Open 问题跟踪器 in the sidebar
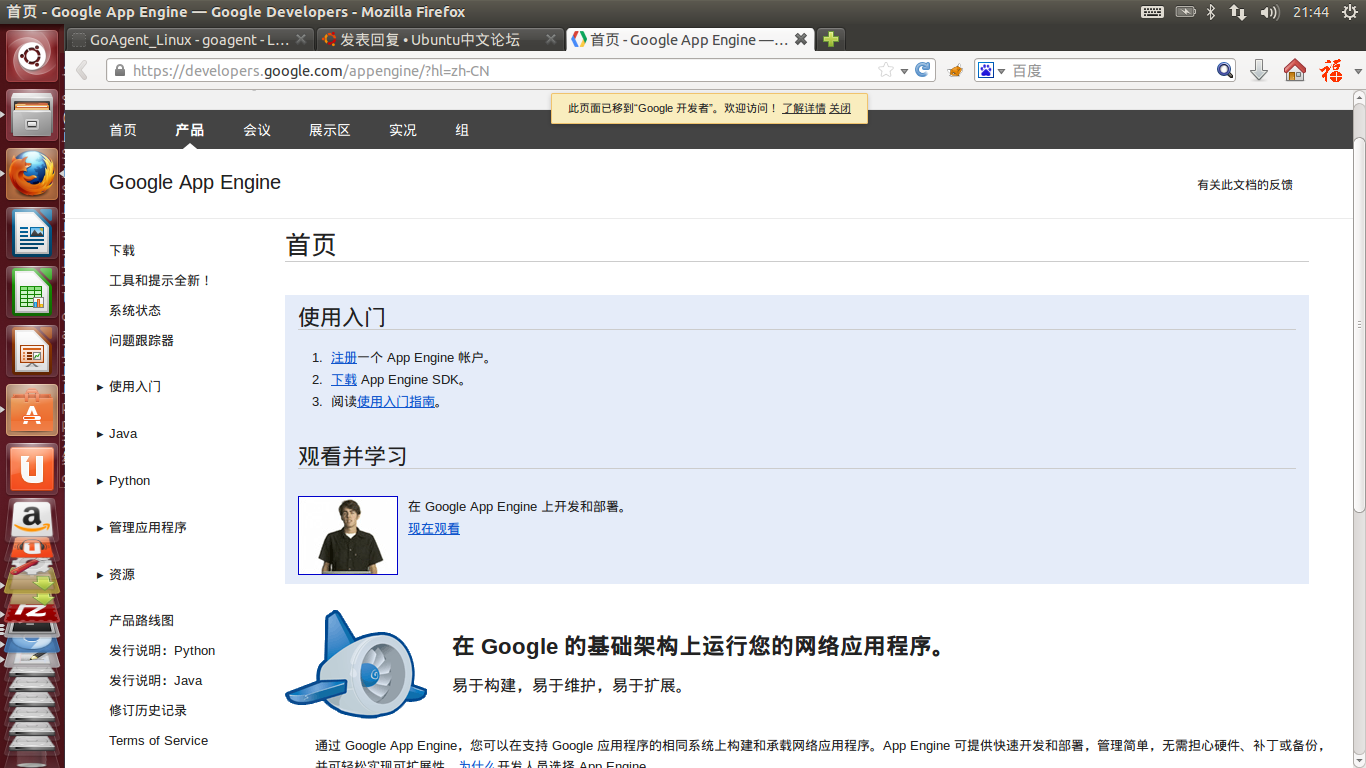Image resolution: width=1366 pixels, height=768 pixels. click(142, 341)
